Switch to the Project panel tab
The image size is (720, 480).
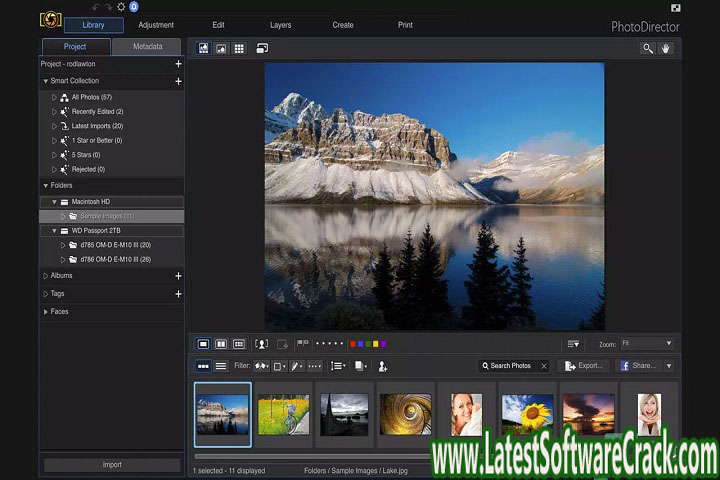pyautogui.click(x=75, y=46)
